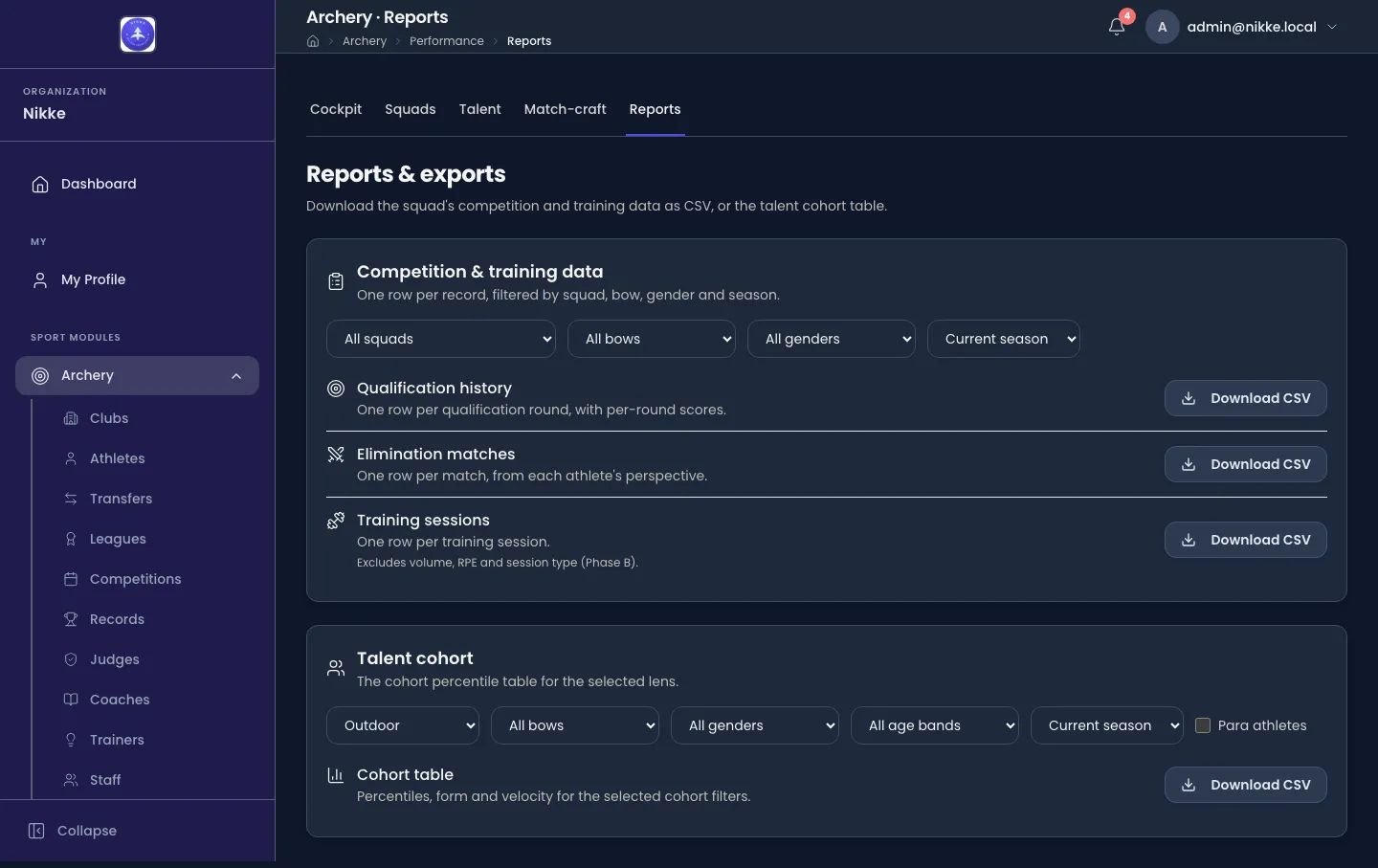The width and height of the screenshot is (1378, 868).
Task: Click the Nikke organization name
Action: tap(44, 113)
